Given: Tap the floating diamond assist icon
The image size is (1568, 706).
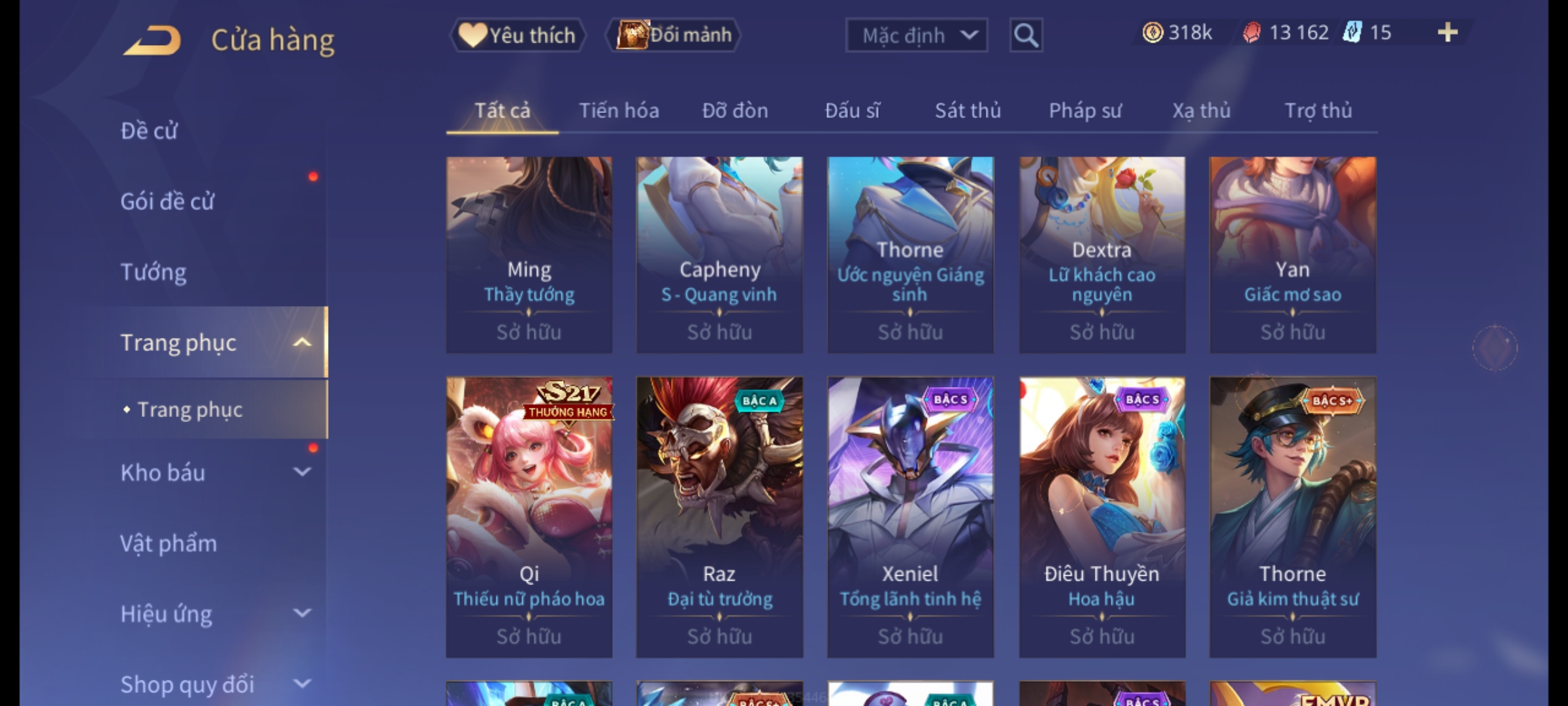Looking at the screenshot, I should pos(1495,347).
